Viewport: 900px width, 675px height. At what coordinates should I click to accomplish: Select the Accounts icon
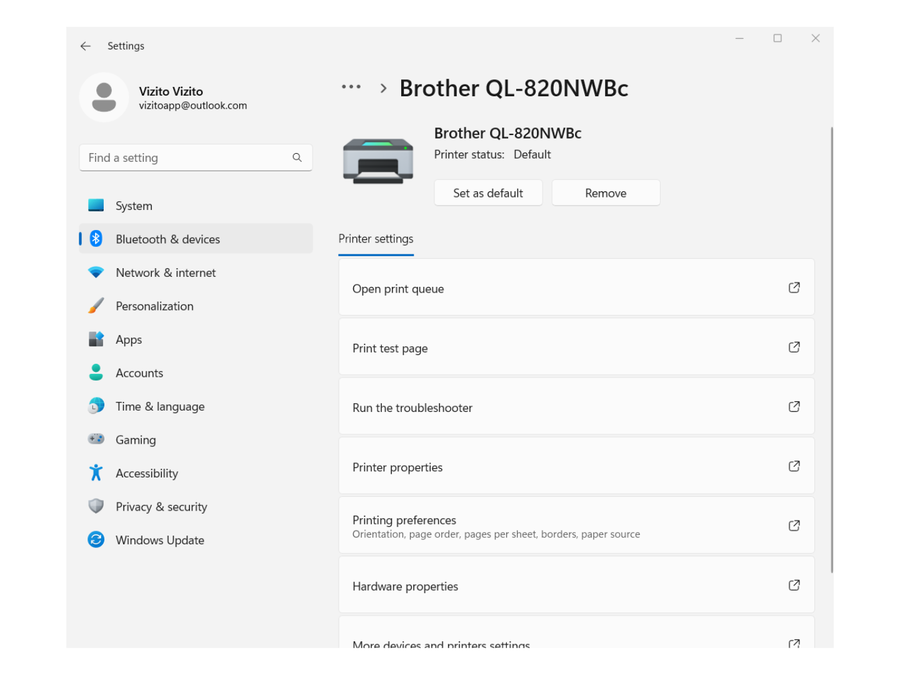(96, 373)
